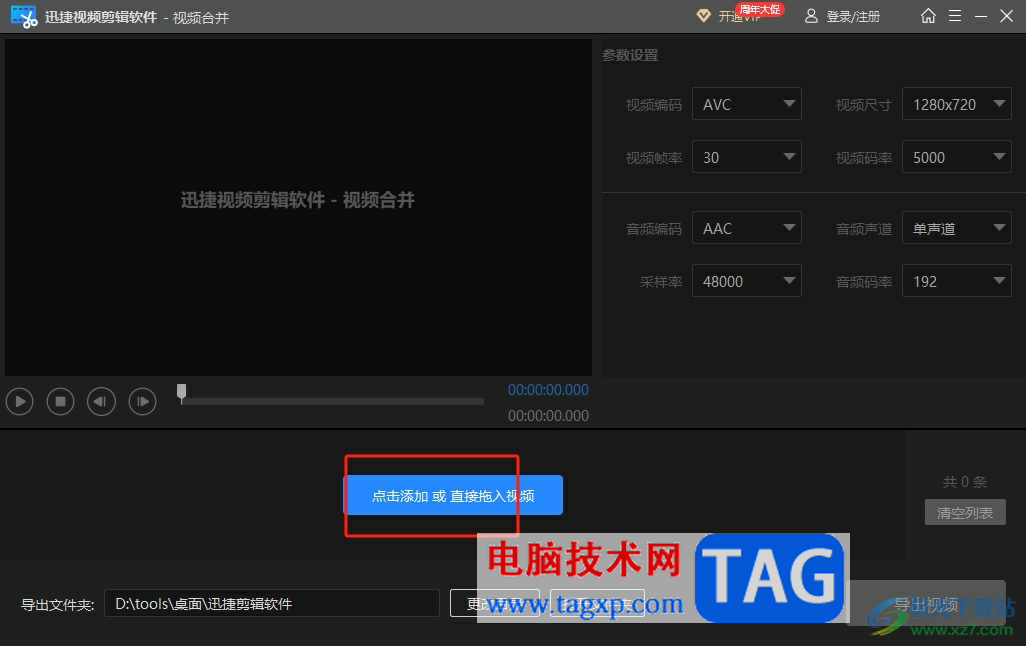Open the 登录/注册 login link
The height and width of the screenshot is (646, 1026).
[x=842, y=16]
